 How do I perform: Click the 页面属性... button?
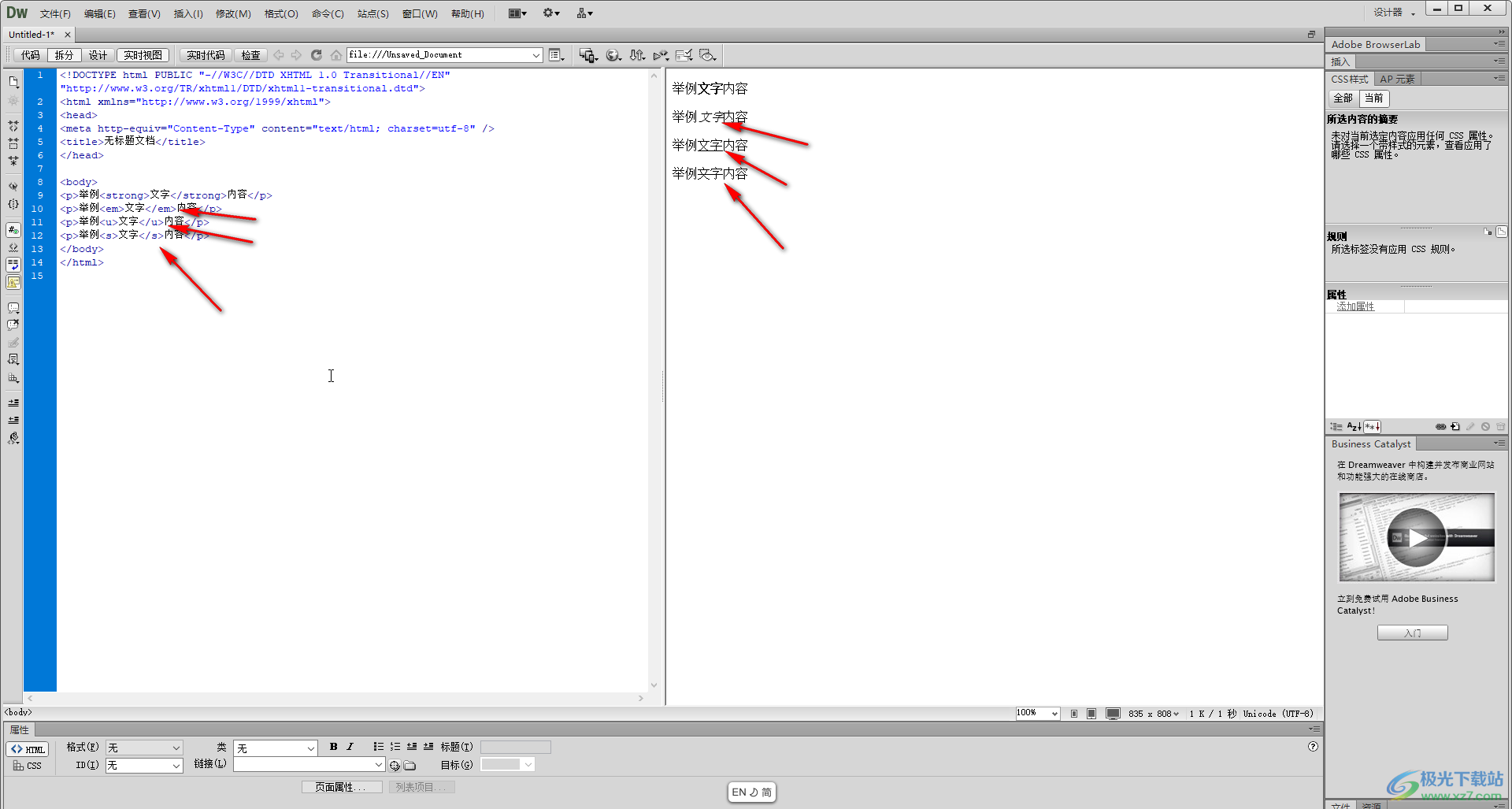click(341, 787)
